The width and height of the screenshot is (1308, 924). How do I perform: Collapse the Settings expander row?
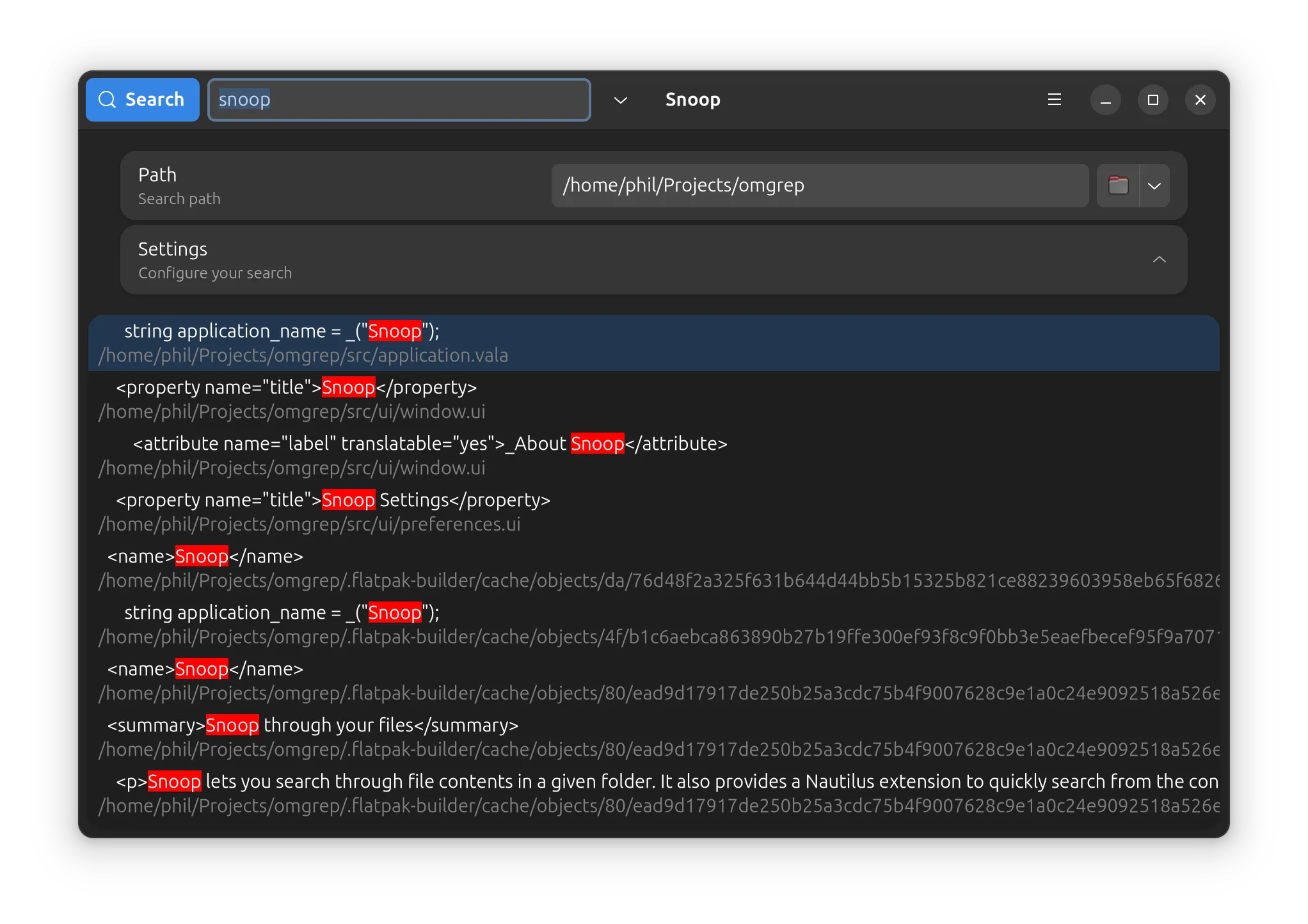pyautogui.click(x=653, y=260)
